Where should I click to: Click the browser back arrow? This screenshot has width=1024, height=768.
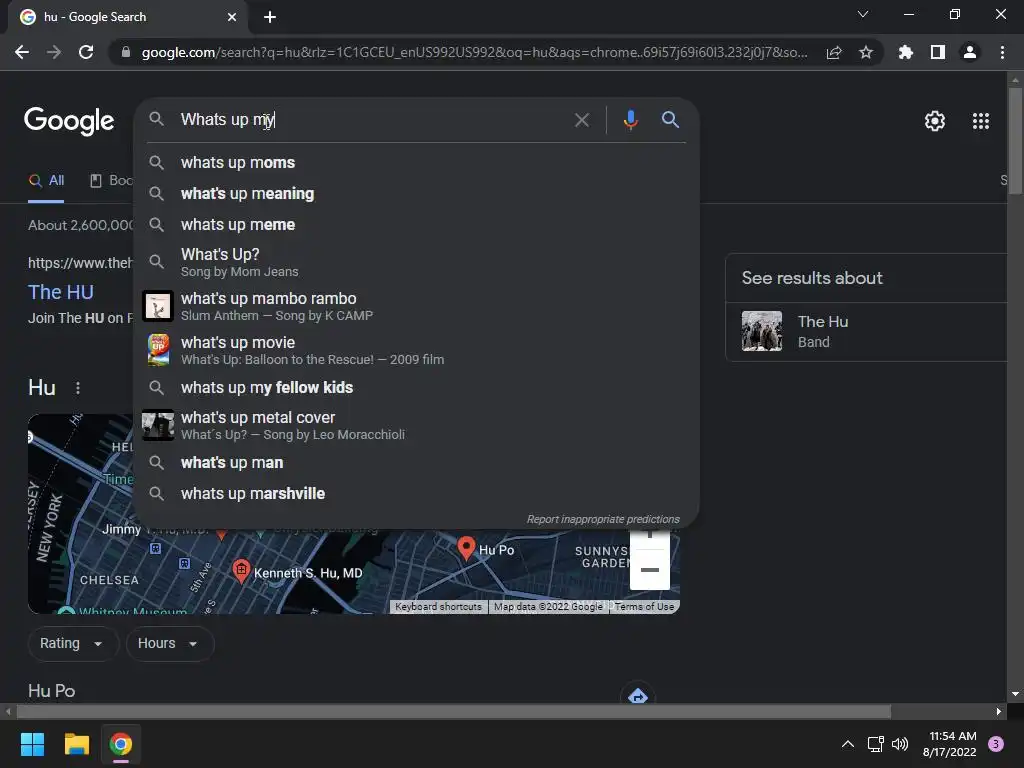pyautogui.click(x=22, y=52)
